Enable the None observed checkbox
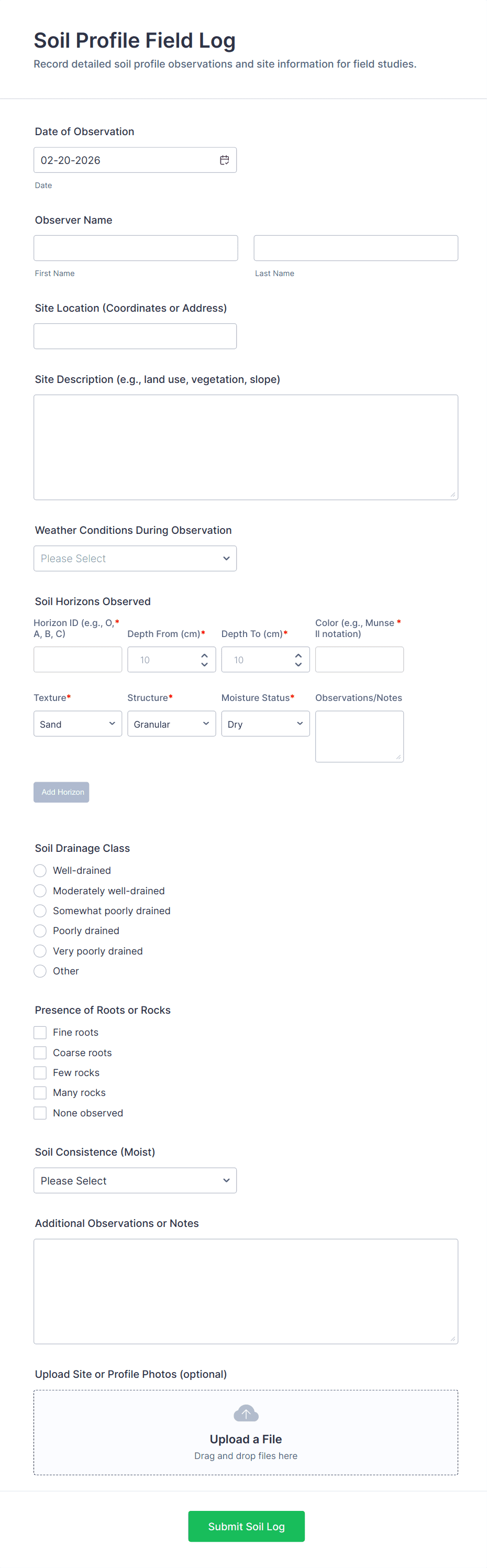This screenshot has height=1568, width=487. pos(40,1113)
